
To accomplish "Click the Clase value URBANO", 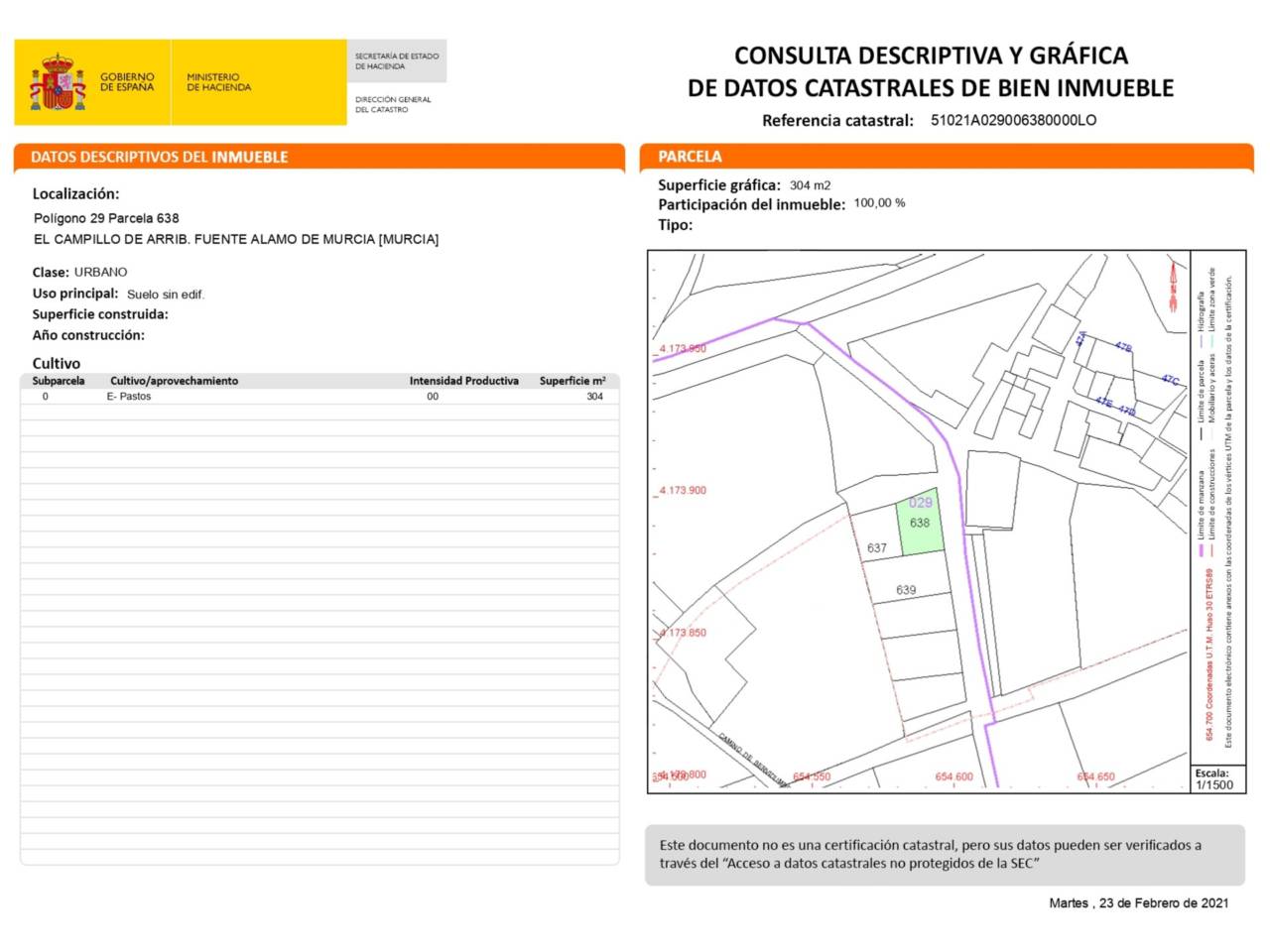I will tap(100, 272).
